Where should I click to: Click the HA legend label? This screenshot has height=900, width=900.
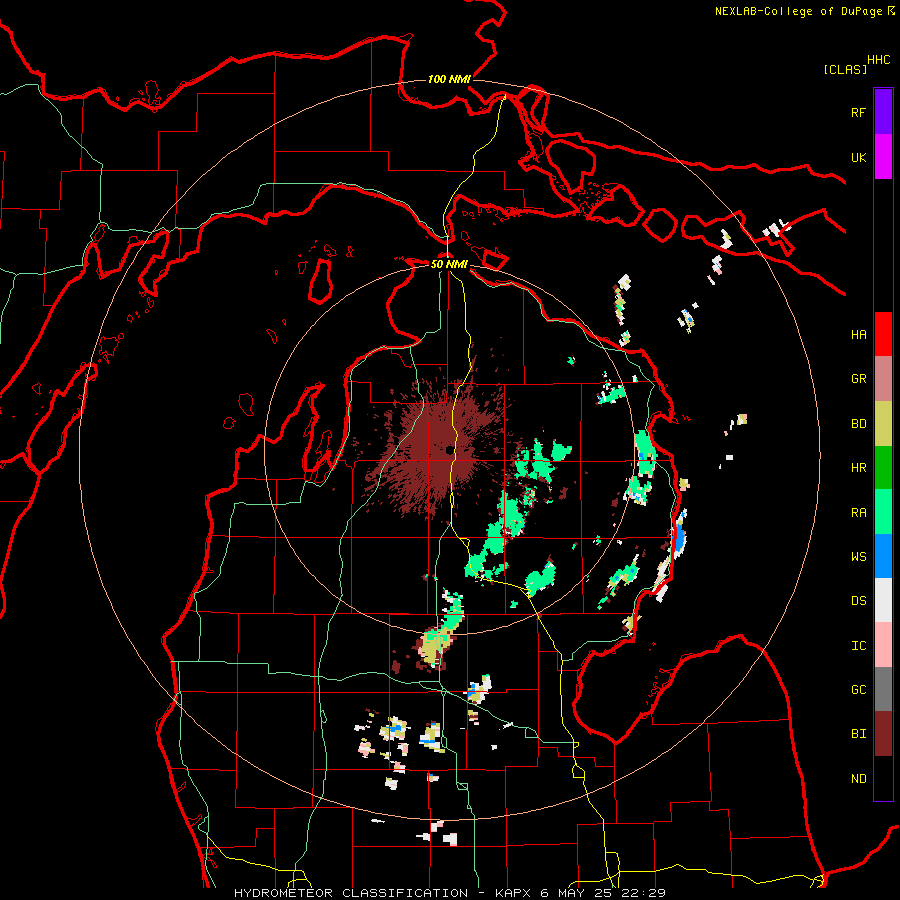[x=858, y=334]
